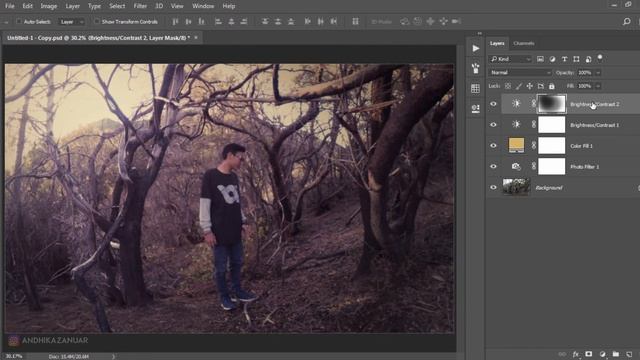Add layer mask icon at panel bottom
640x360 pixels.
pos(589,354)
